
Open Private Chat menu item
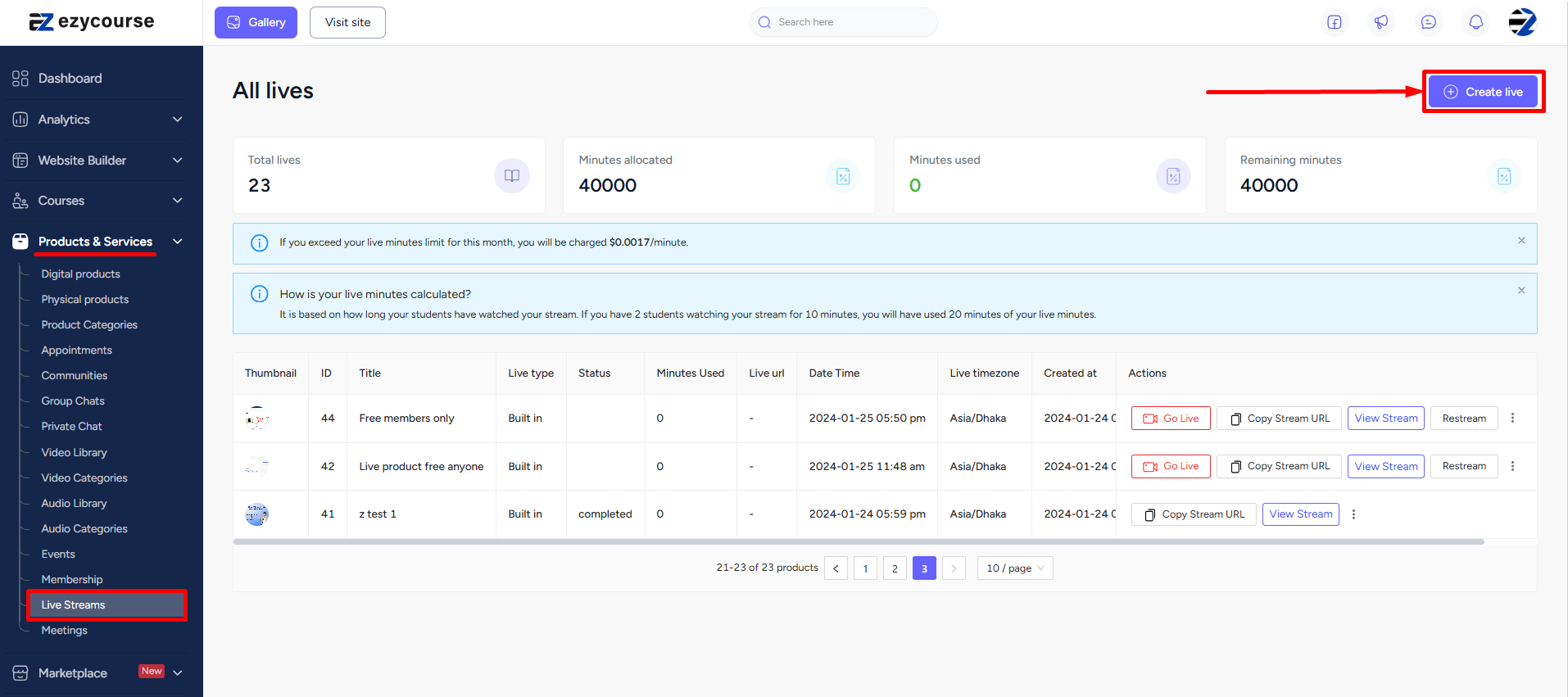coord(72,427)
